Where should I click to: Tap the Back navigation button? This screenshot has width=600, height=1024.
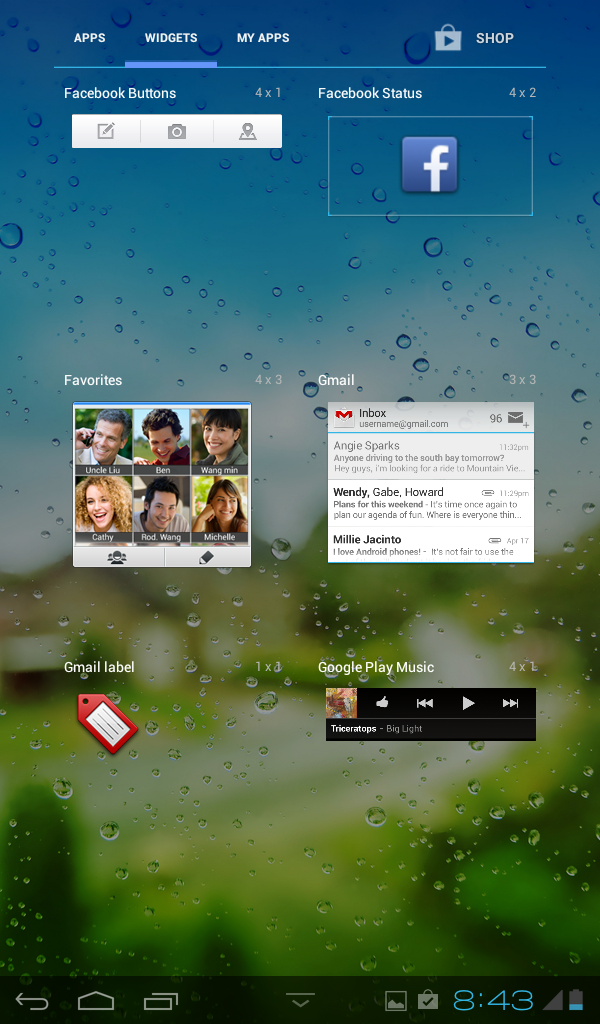click(x=32, y=1000)
